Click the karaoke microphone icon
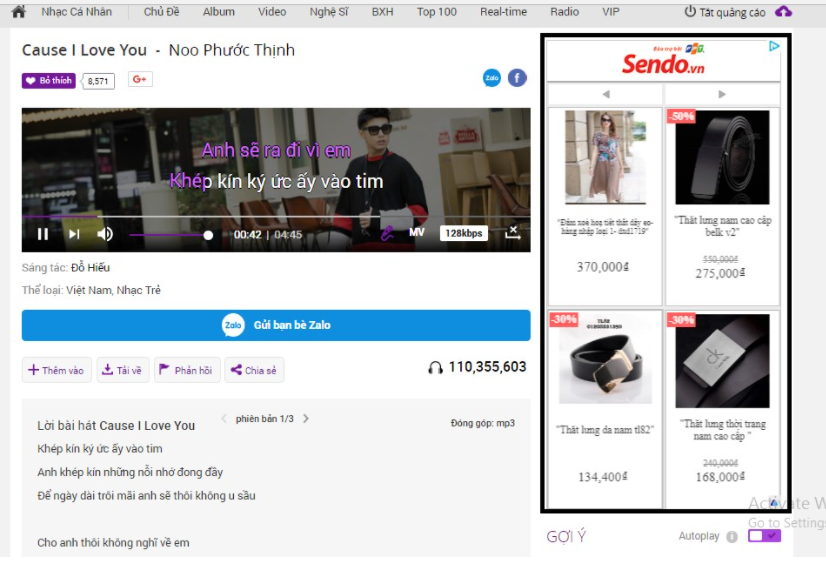This screenshot has width=826, height=587. (387, 233)
